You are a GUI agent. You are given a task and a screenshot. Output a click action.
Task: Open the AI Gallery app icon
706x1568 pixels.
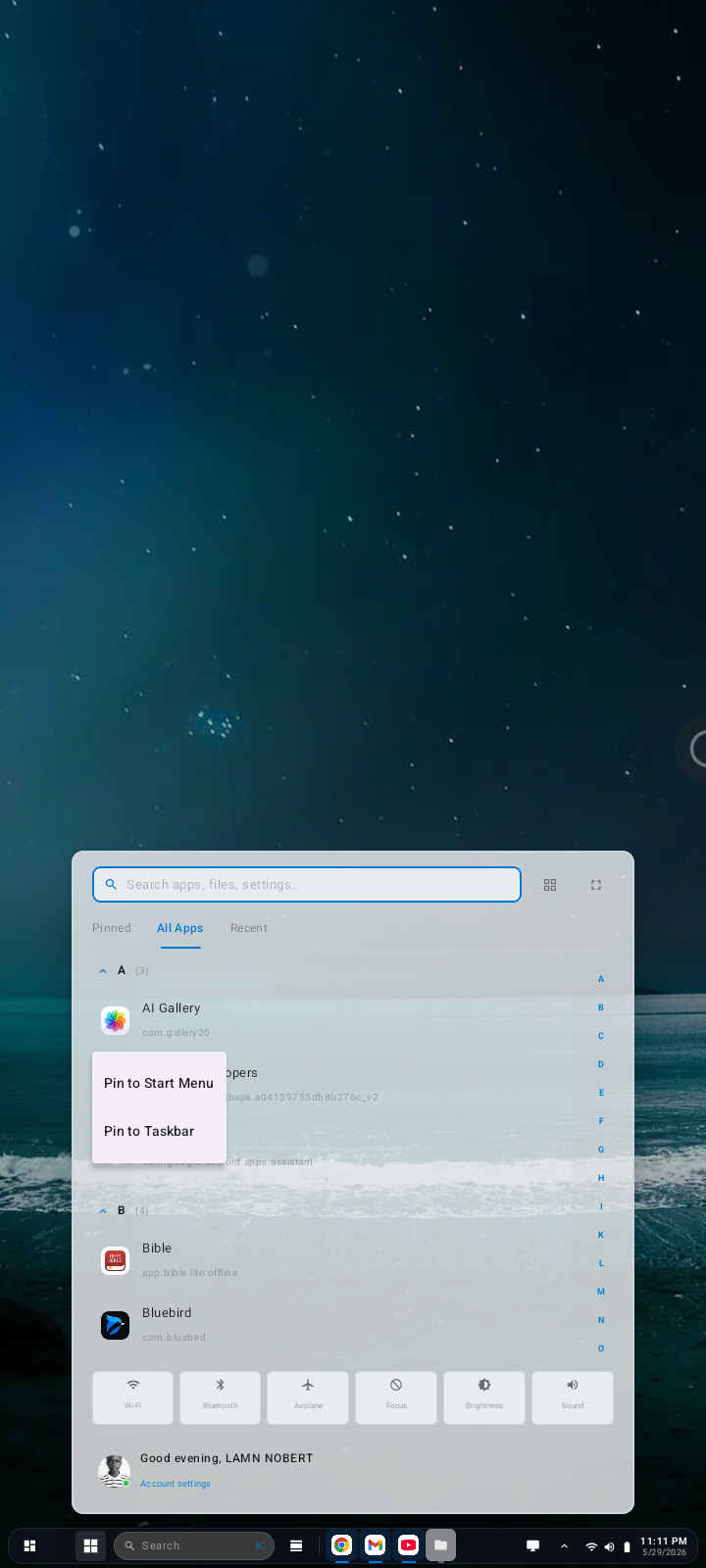(x=116, y=1020)
